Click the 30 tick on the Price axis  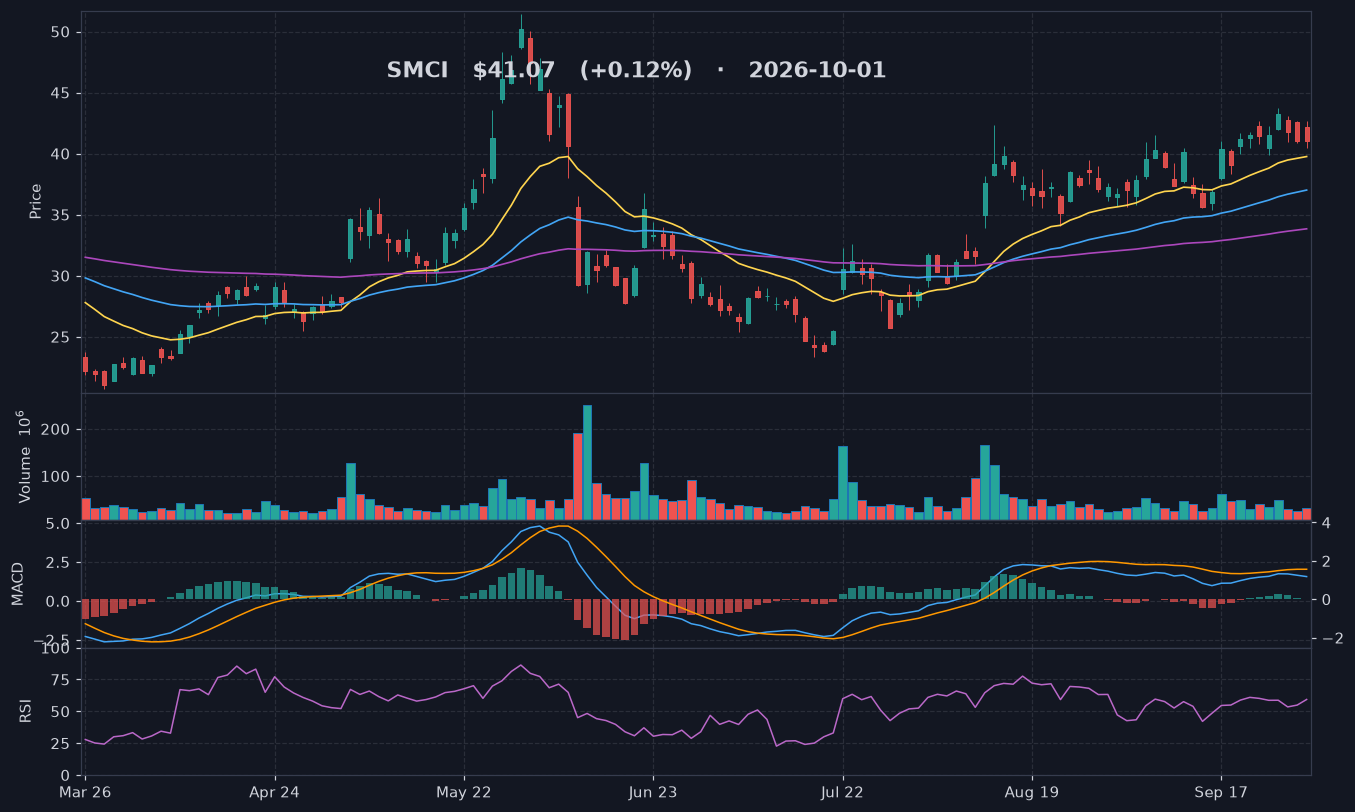point(60,277)
